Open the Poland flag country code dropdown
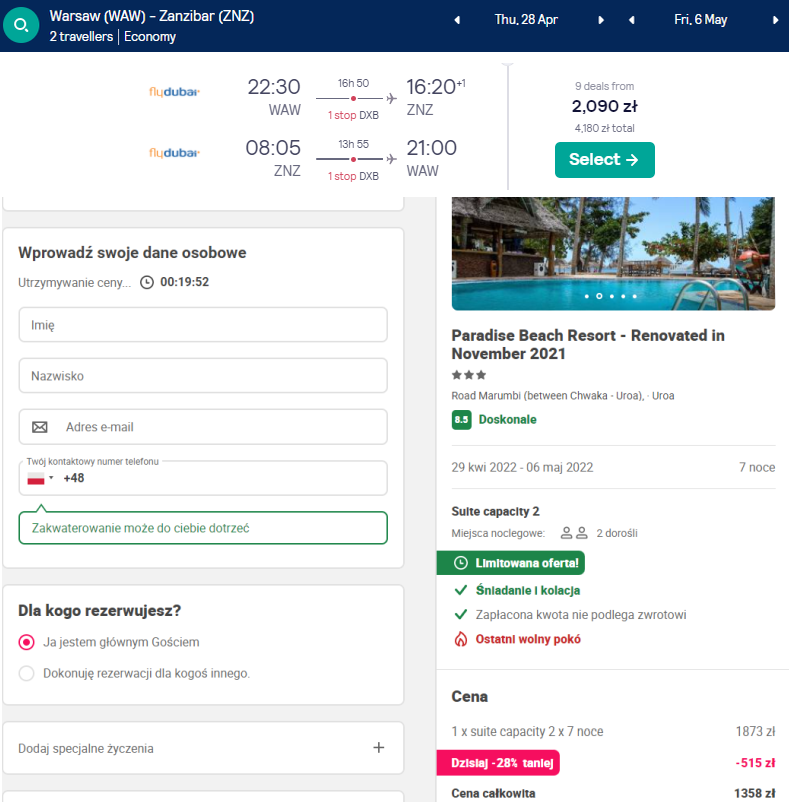 (x=40, y=478)
